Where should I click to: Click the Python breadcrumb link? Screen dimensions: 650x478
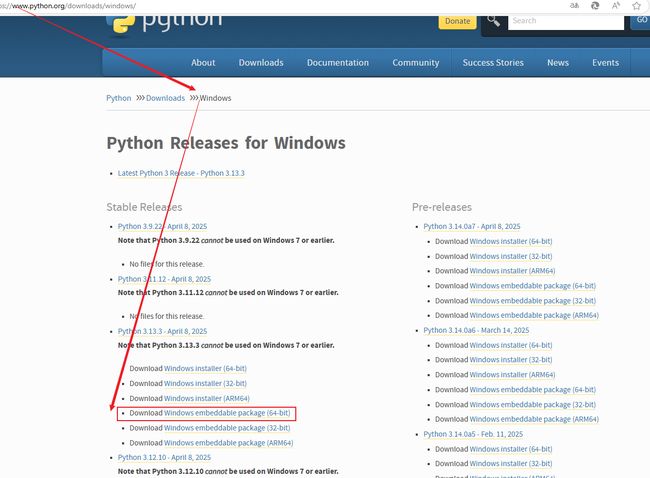(x=119, y=98)
